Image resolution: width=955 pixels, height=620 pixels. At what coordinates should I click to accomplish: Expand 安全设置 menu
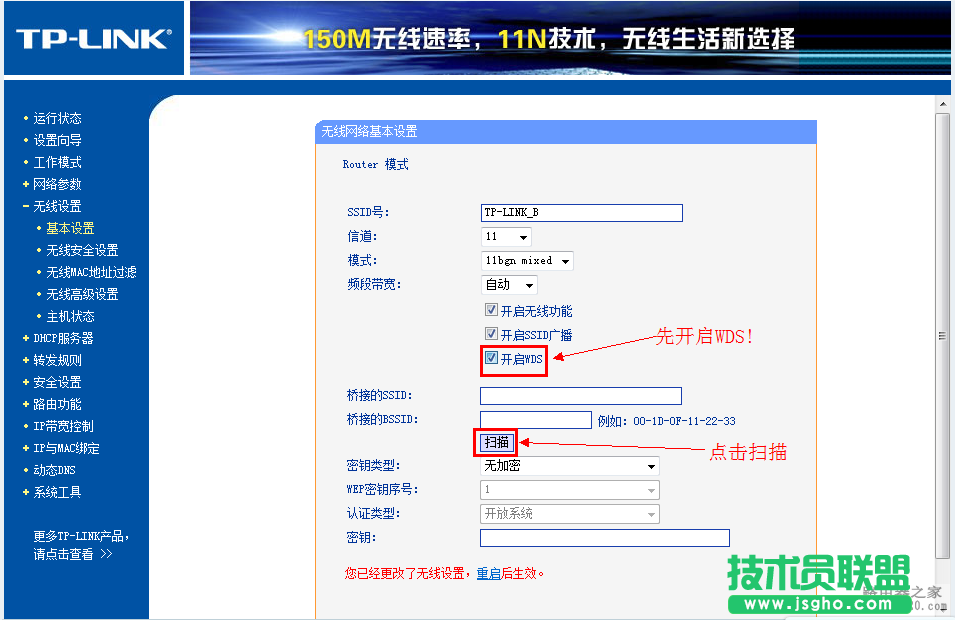(x=57, y=382)
